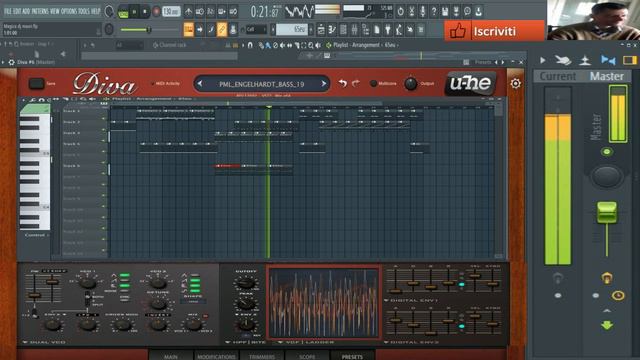Open PATTERNS menu
Viewport: 640px width, 360px height.
[x=40, y=11]
